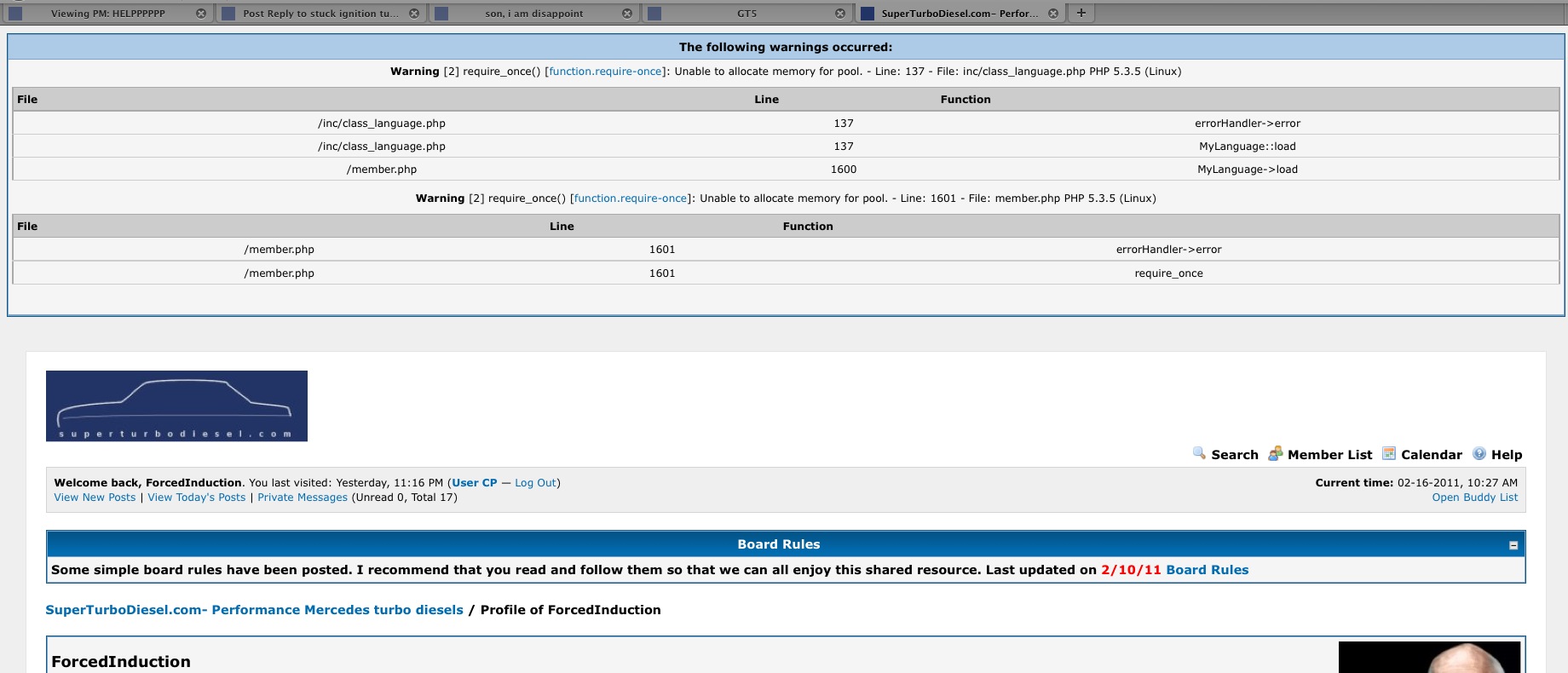The width and height of the screenshot is (1568, 673).
Task: Open the Member List link
Action: pos(1330,455)
